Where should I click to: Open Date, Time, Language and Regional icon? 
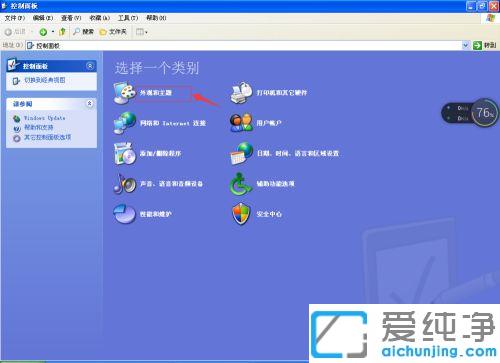point(241,154)
